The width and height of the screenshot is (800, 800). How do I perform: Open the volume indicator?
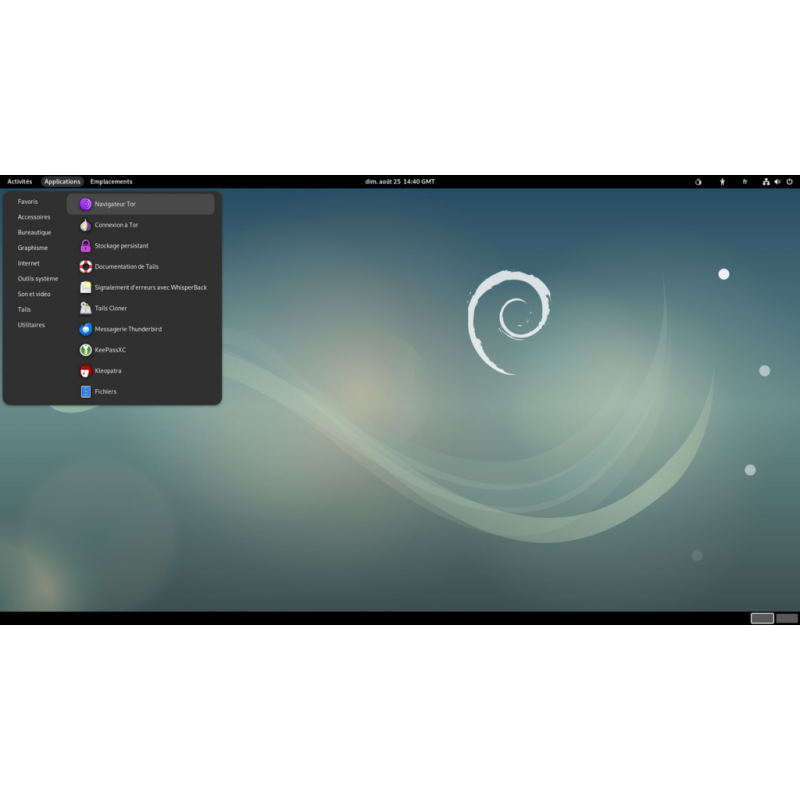tap(776, 181)
